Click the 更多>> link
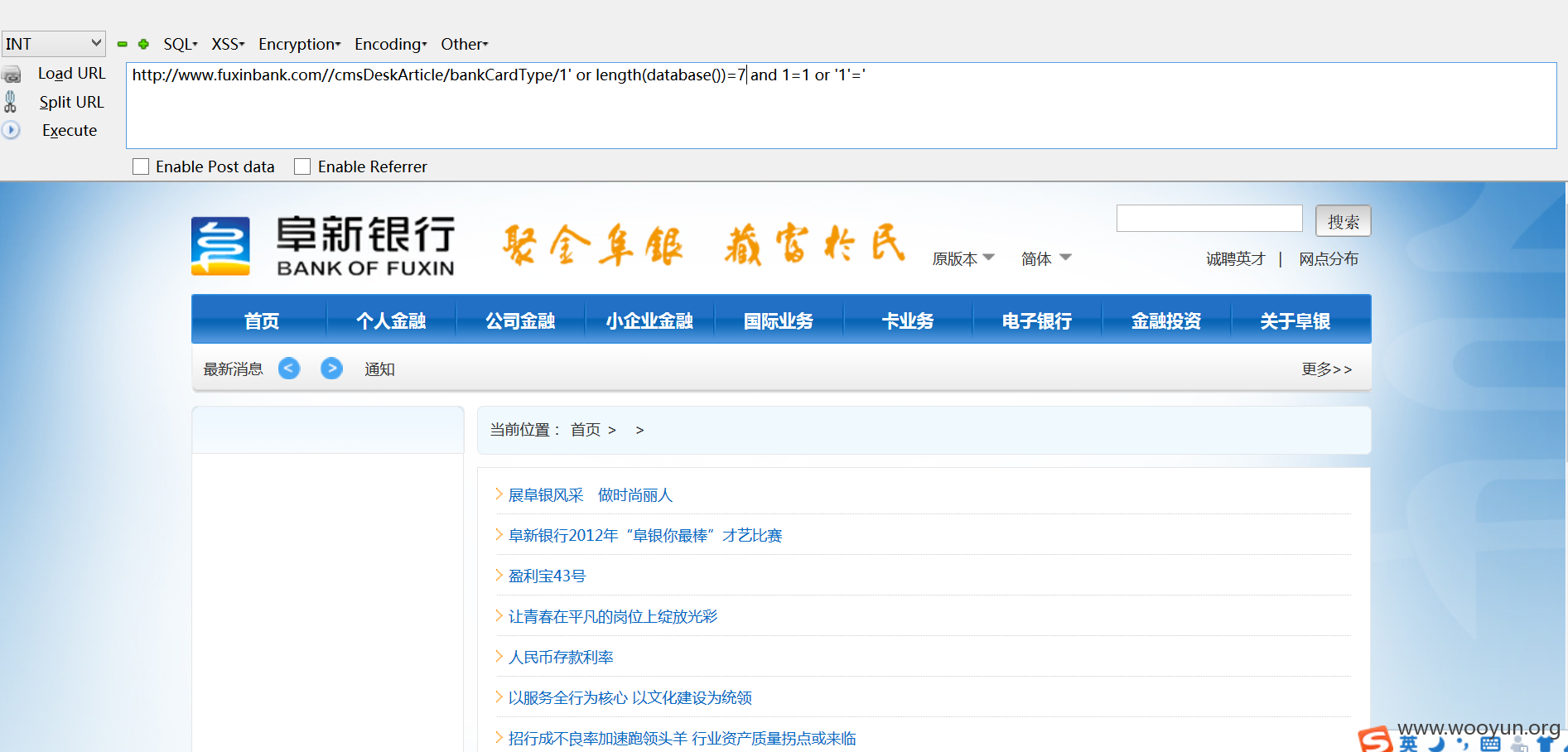 (x=1326, y=369)
